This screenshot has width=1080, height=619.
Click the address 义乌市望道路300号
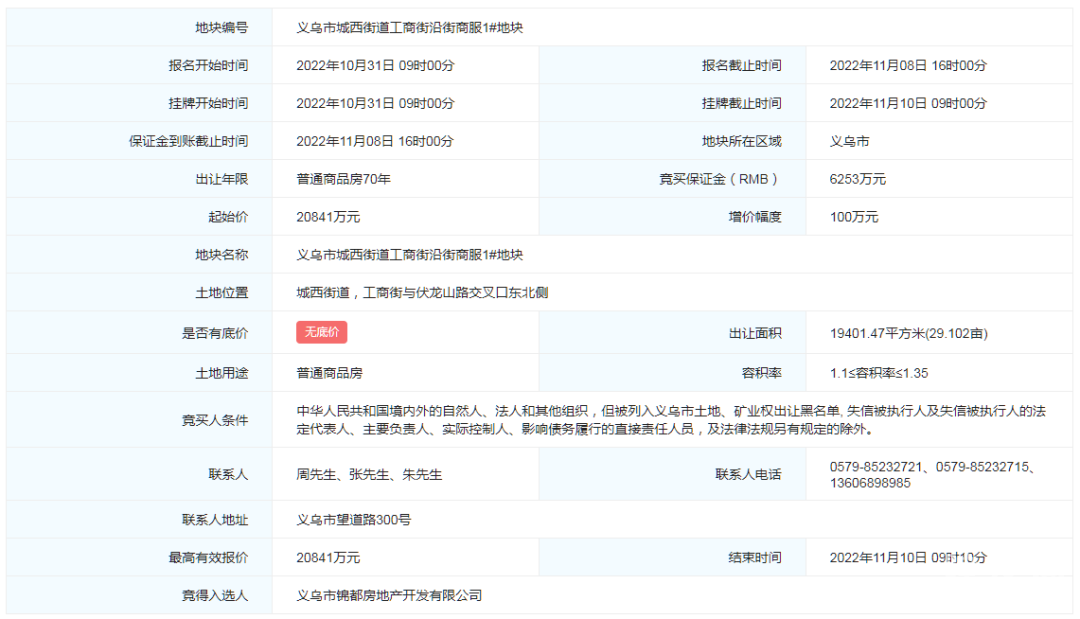(x=353, y=520)
